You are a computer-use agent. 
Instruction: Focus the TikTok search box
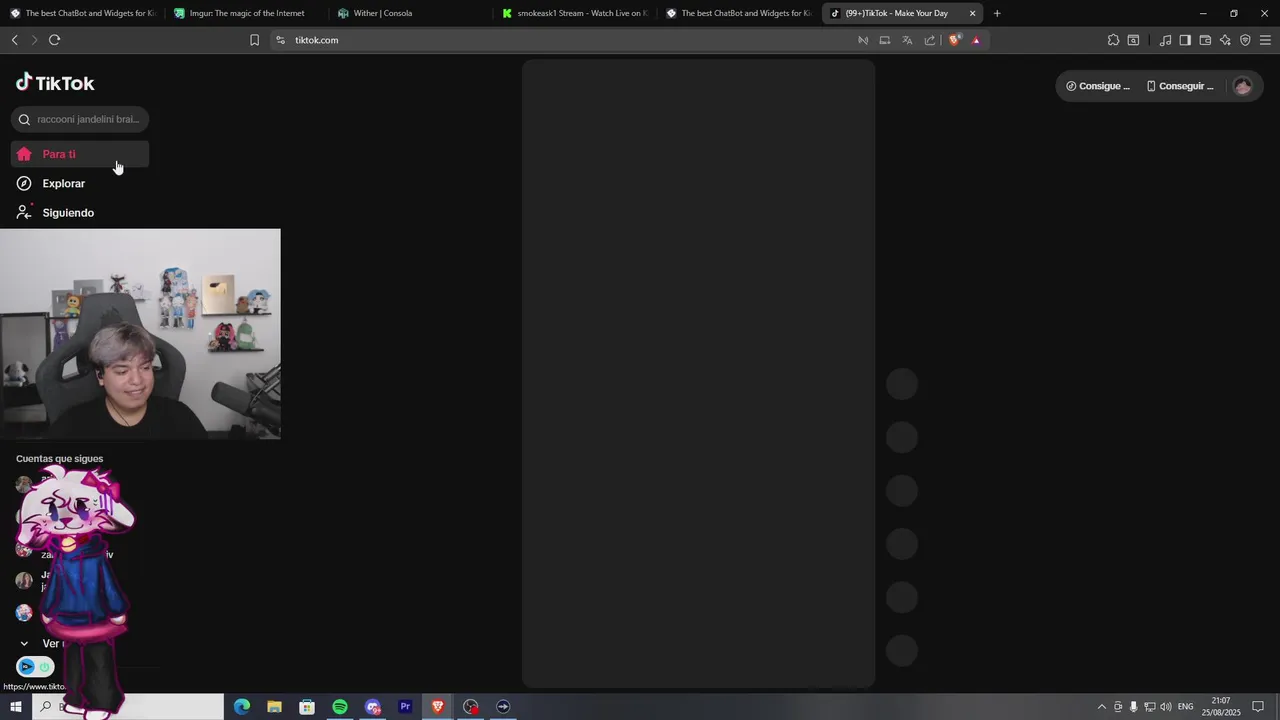pos(80,119)
